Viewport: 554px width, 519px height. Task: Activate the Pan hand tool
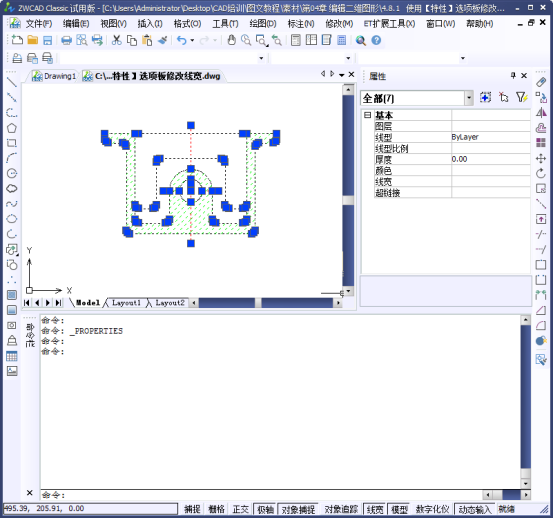click(x=231, y=40)
